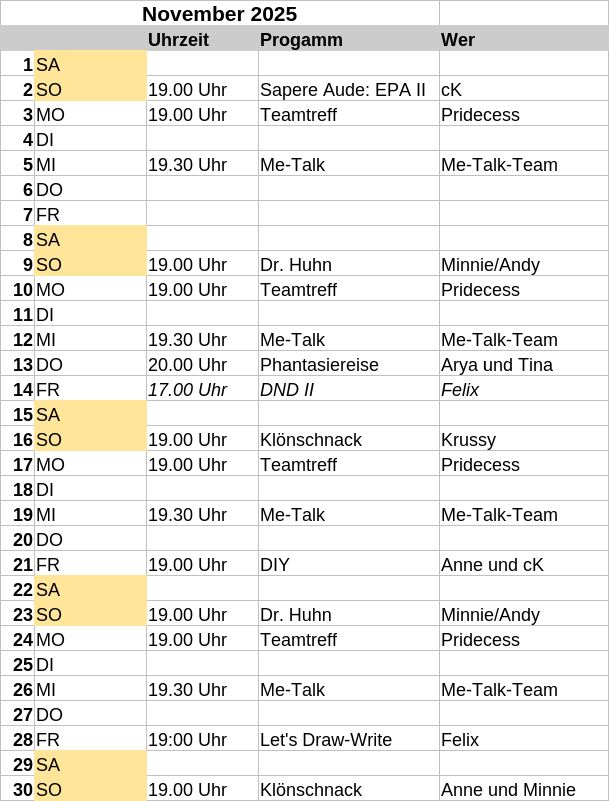
Task: Select the Progamm column header
Action: [301, 40]
